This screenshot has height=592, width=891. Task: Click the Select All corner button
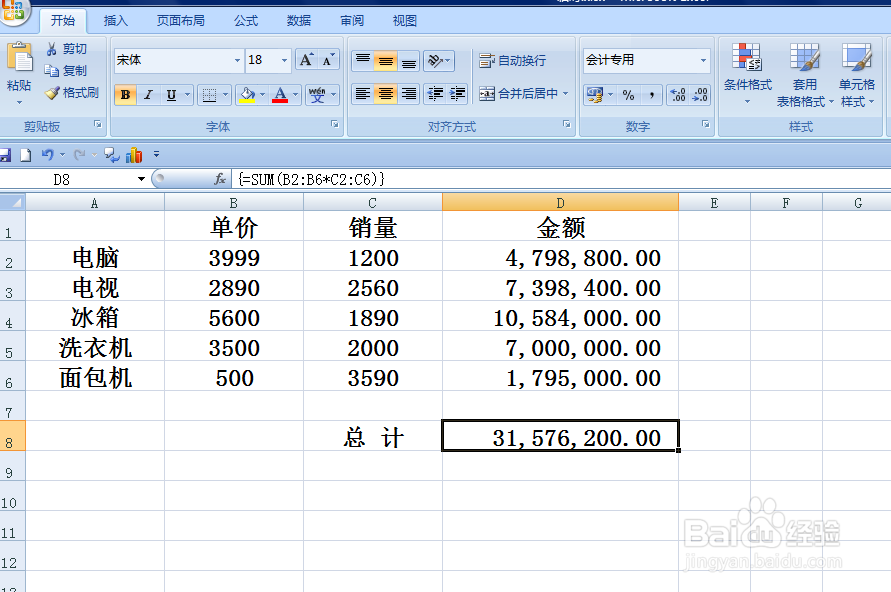coord(13,202)
